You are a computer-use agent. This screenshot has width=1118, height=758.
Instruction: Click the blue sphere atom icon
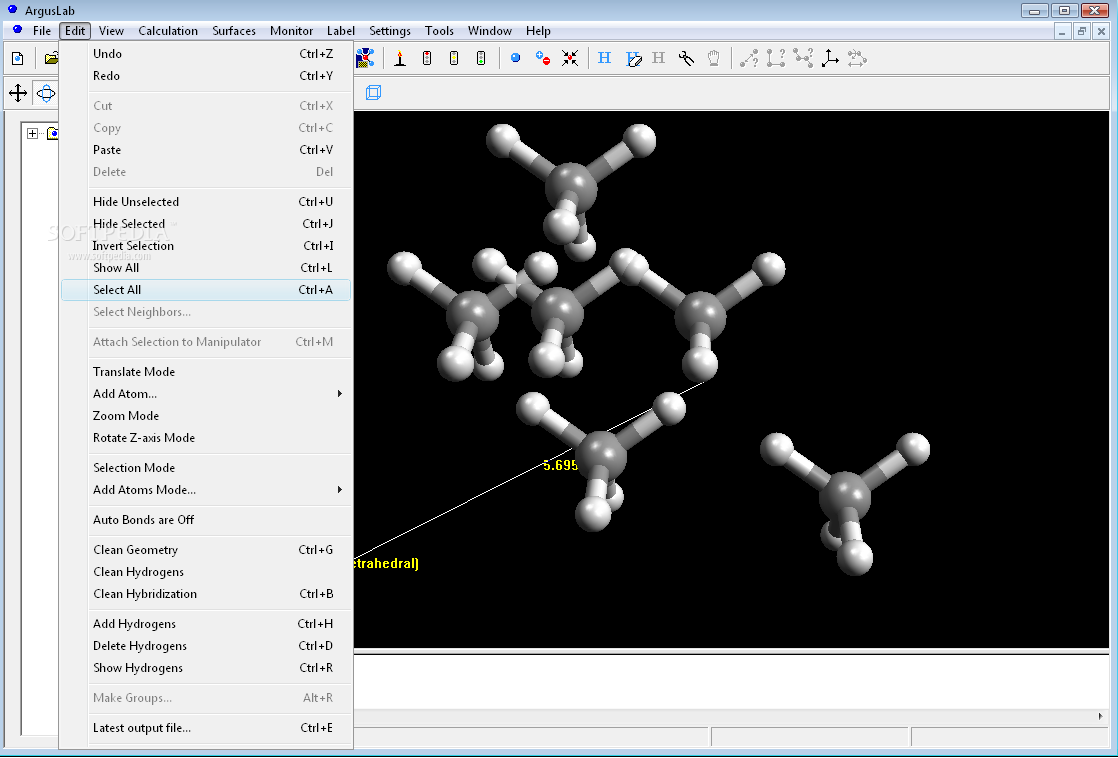pyautogui.click(x=516, y=58)
